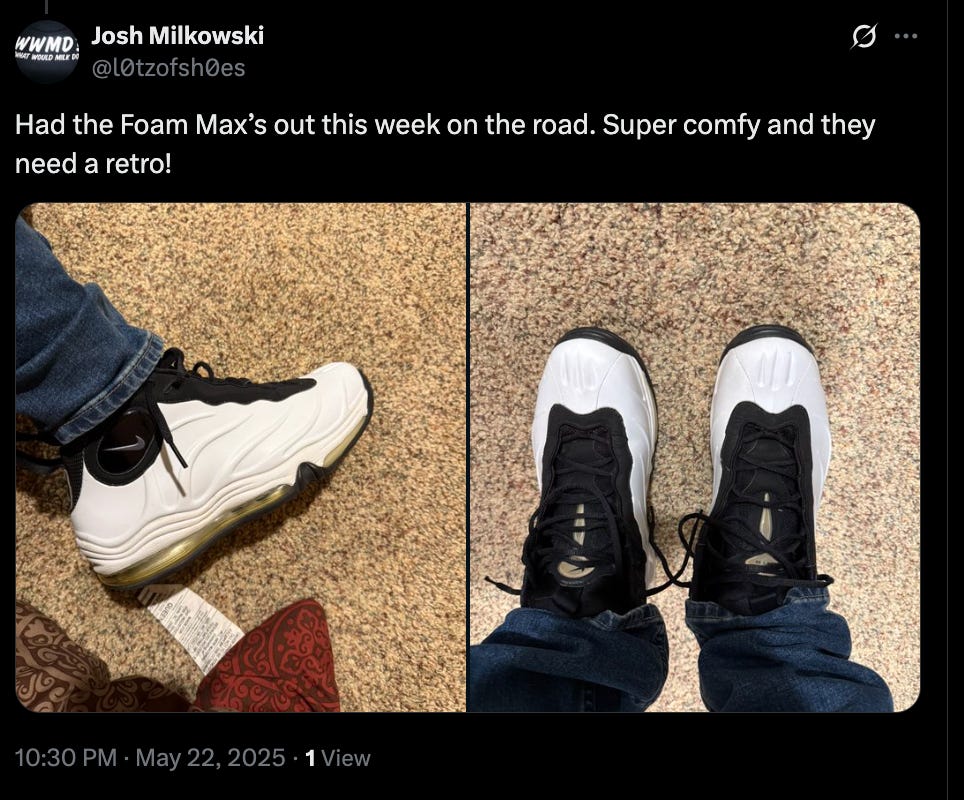
Task: View the 1 View count analytics
Action: point(338,758)
